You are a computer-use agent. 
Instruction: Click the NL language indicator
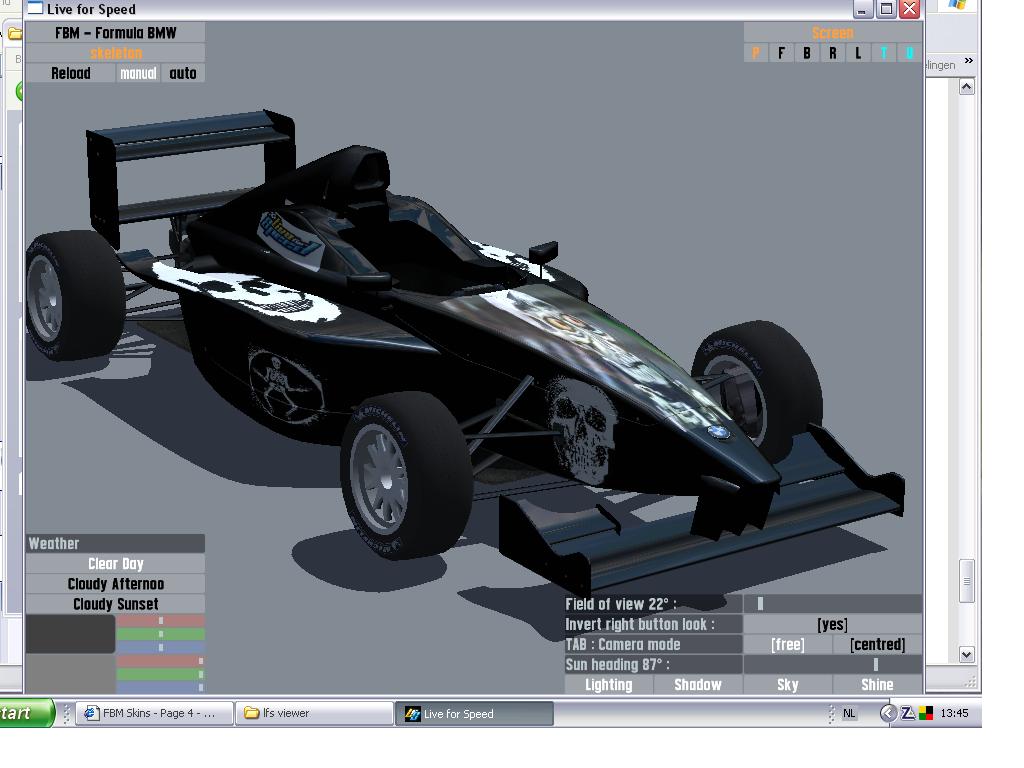pyautogui.click(x=849, y=713)
